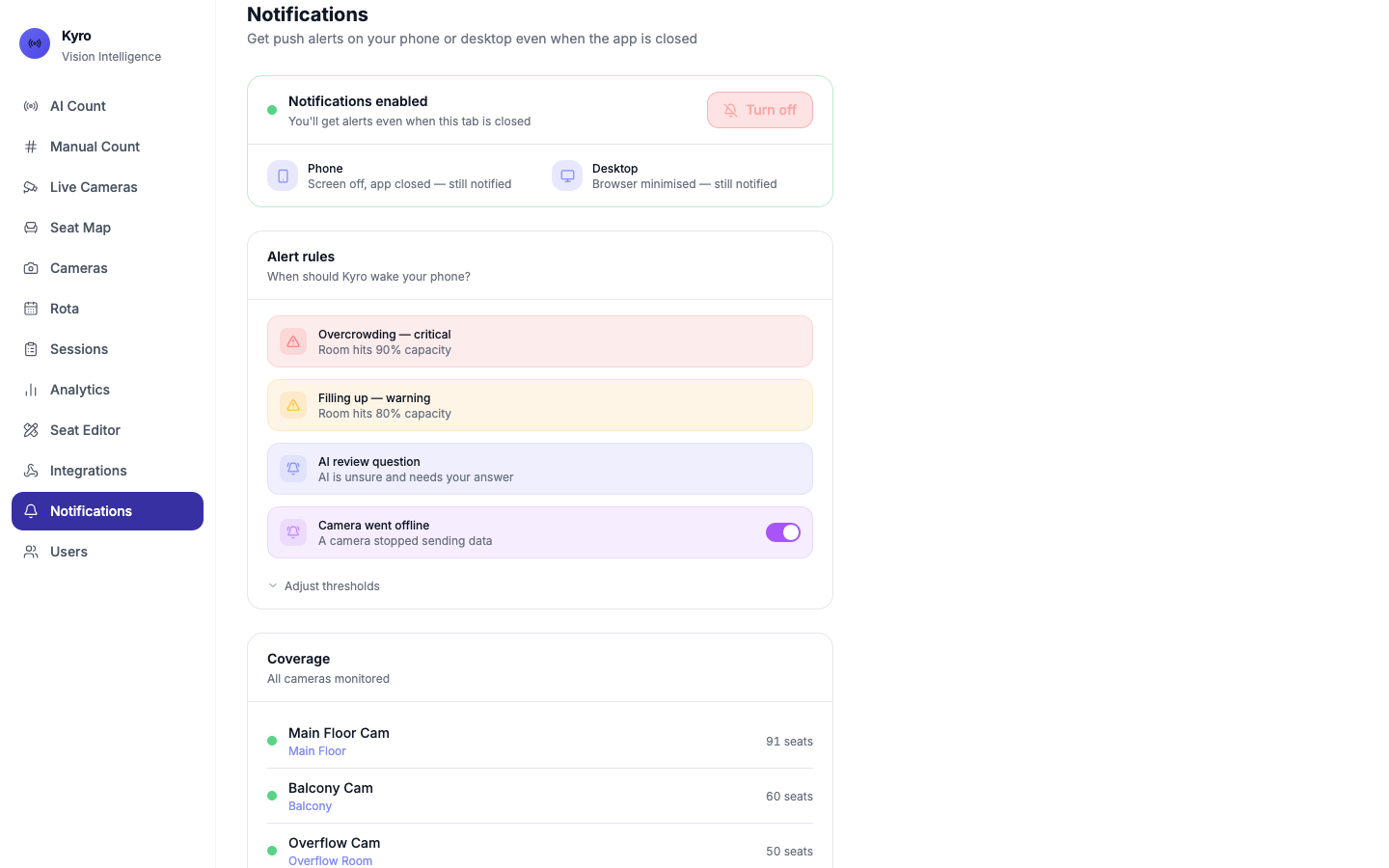Image resolution: width=1389 pixels, height=868 pixels.
Task: Click the Alert rules heading
Action: (301, 257)
